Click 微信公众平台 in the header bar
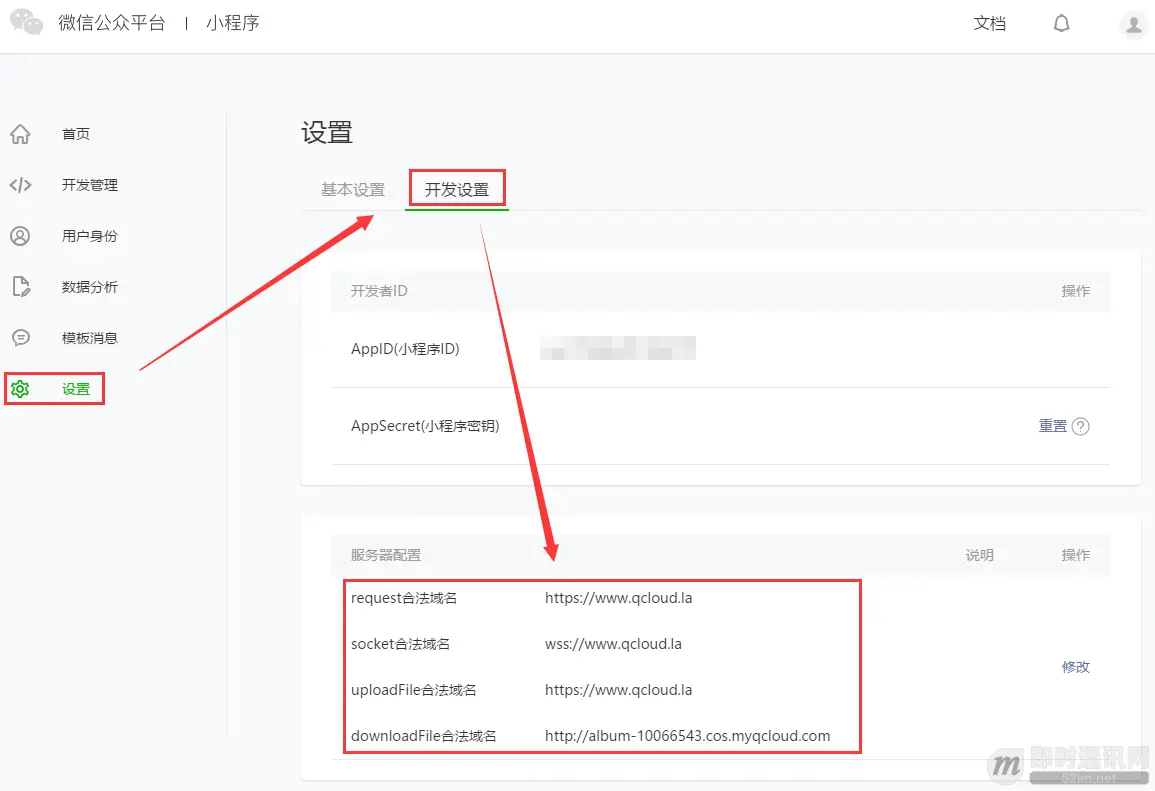The width and height of the screenshot is (1155, 791). pos(114,21)
